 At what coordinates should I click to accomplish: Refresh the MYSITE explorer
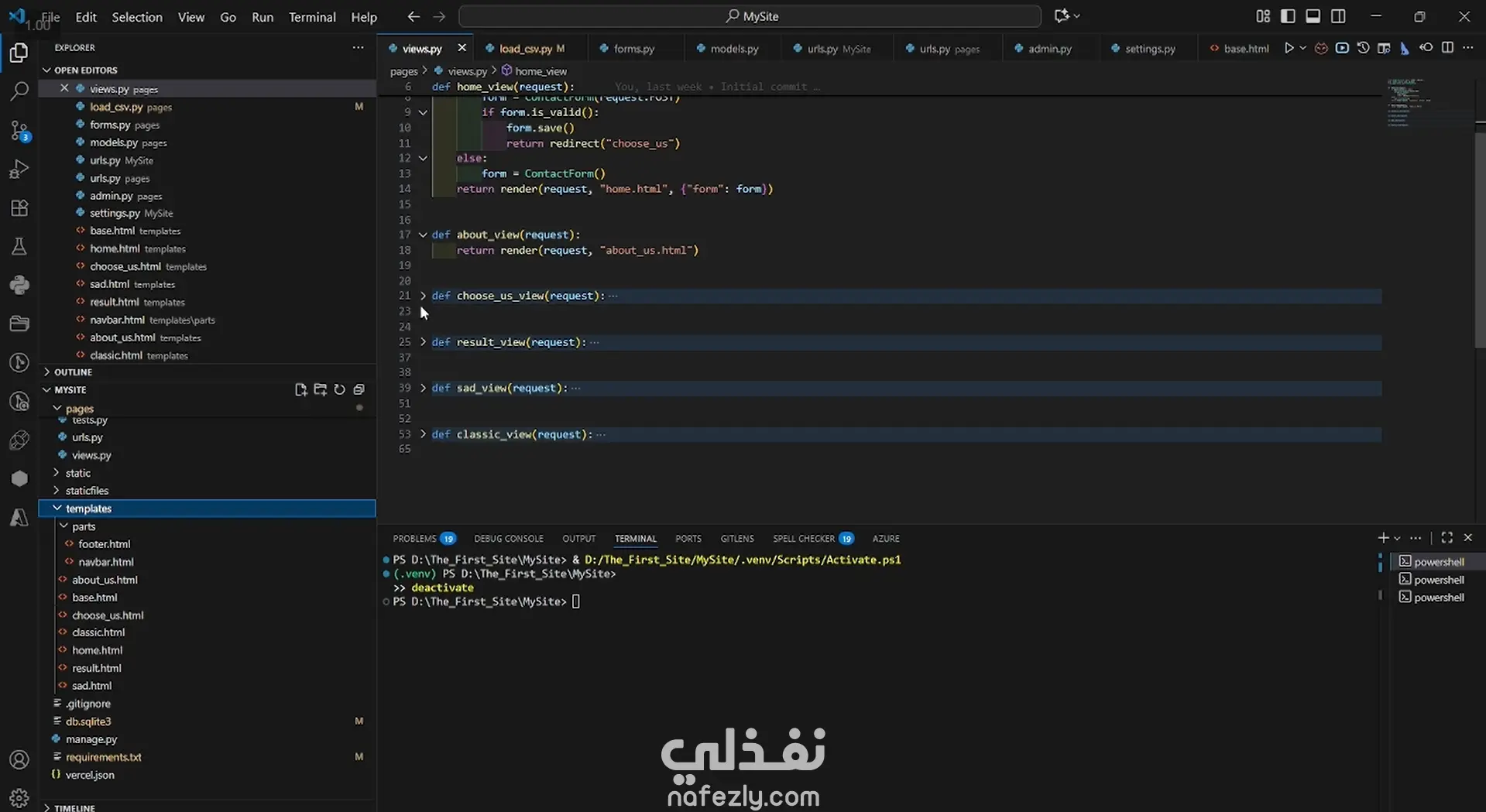340,389
